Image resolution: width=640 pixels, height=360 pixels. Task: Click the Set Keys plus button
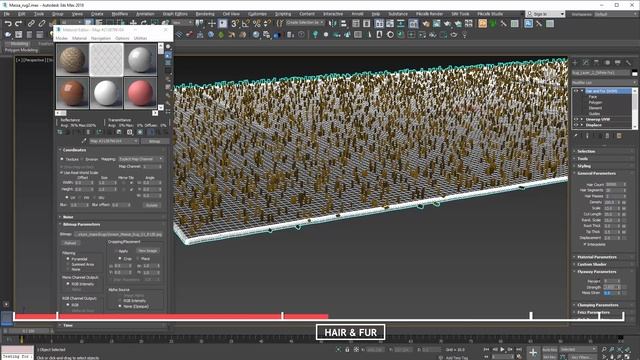(533, 352)
